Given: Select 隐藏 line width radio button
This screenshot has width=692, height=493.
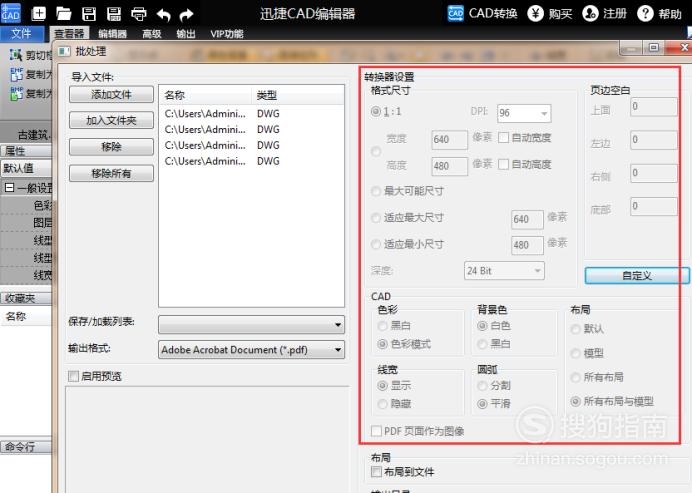Looking at the screenshot, I should point(382,403).
